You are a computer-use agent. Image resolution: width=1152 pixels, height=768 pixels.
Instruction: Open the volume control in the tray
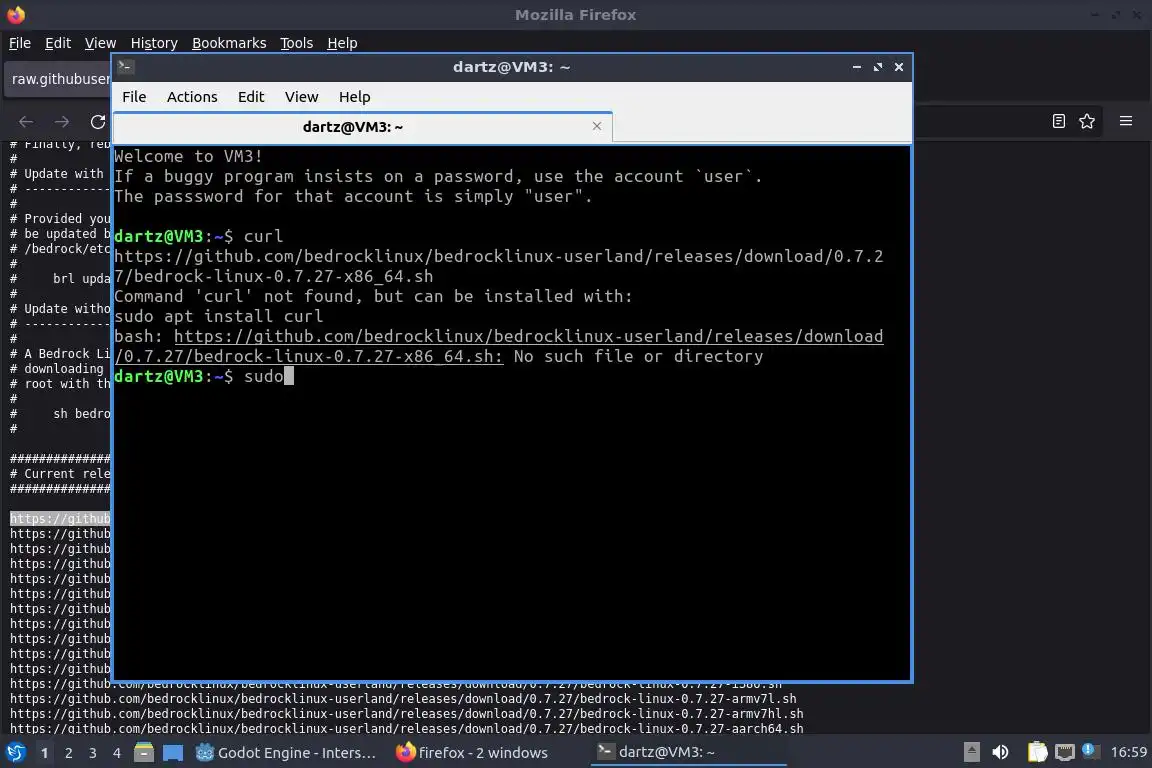coord(1000,753)
